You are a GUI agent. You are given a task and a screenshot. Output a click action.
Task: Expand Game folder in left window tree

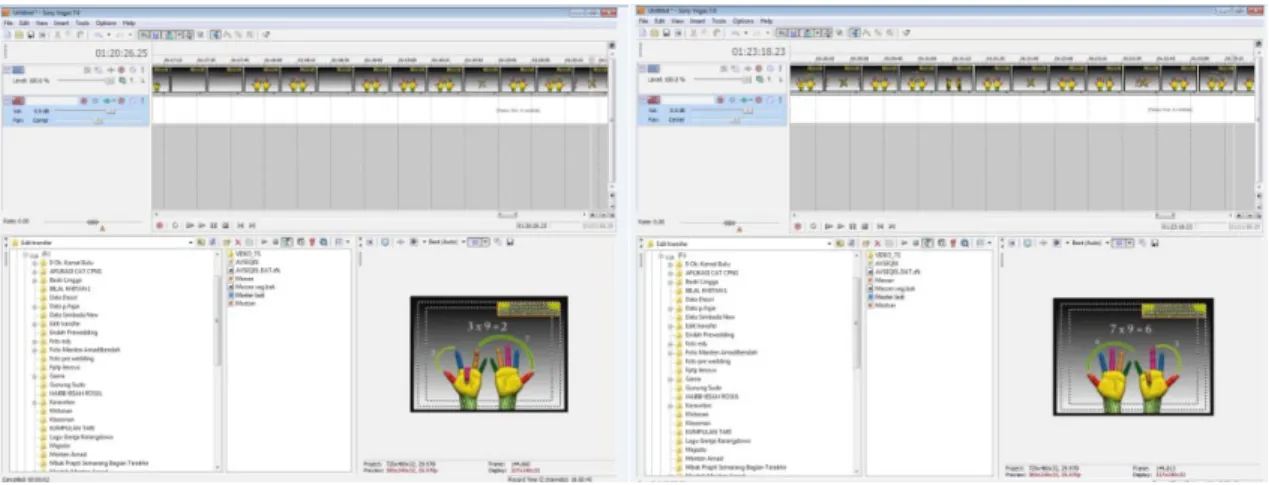[34, 376]
